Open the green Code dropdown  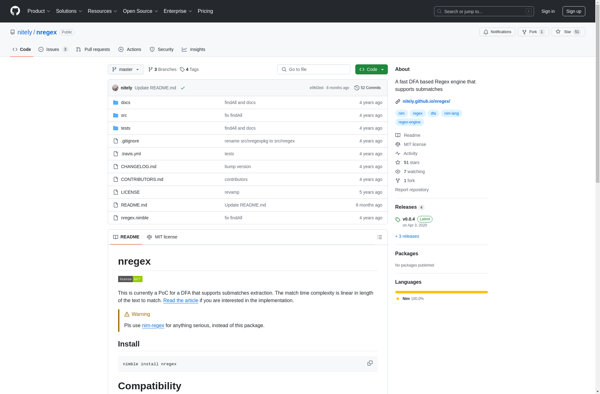pyautogui.click(x=371, y=69)
